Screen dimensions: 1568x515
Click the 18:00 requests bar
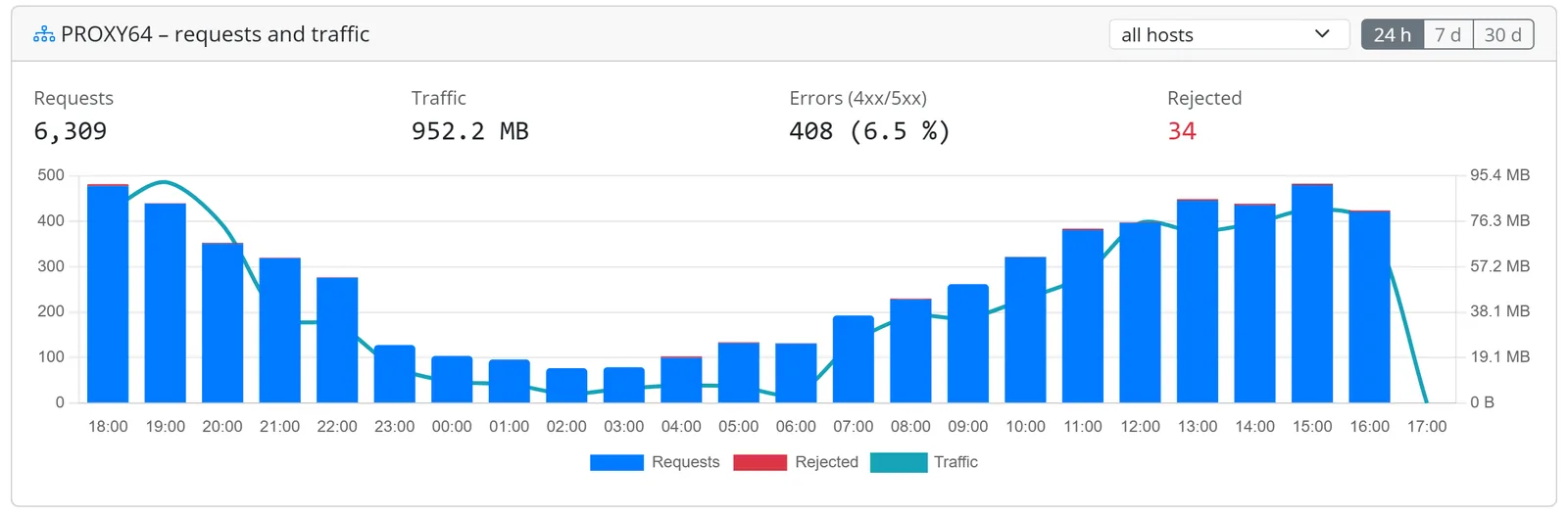(108, 294)
